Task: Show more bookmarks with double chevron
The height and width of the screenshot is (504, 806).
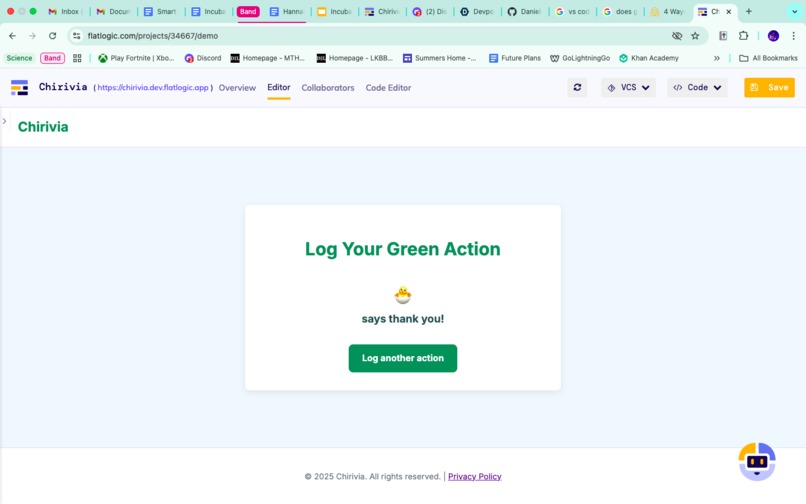Action: click(x=717, y=58)
